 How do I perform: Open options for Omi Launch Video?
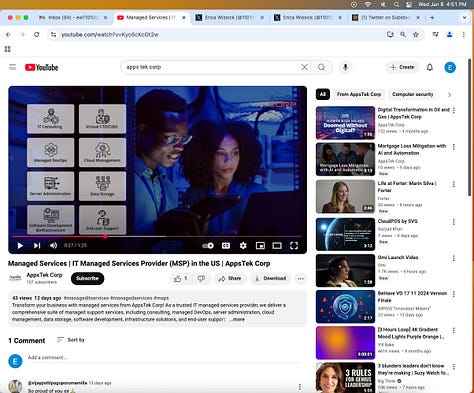(454, 258)
